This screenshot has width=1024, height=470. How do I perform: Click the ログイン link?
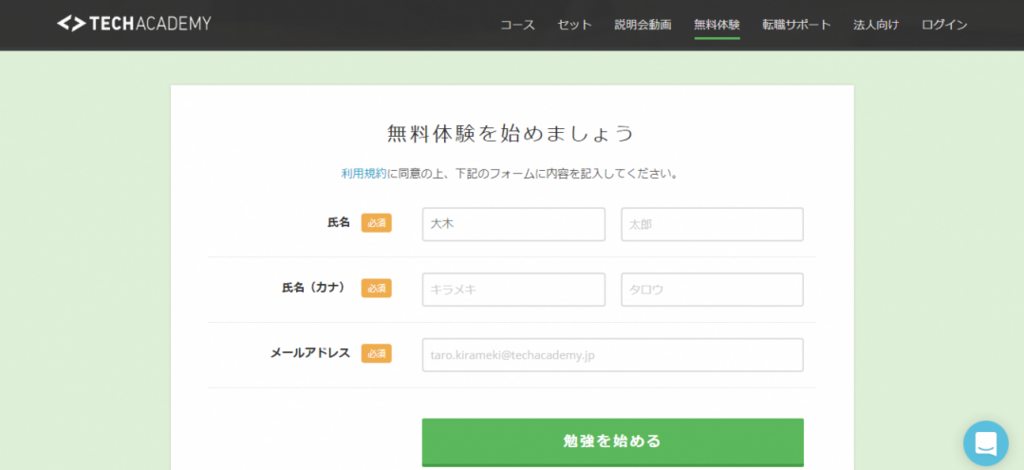(x=944, y=25)
